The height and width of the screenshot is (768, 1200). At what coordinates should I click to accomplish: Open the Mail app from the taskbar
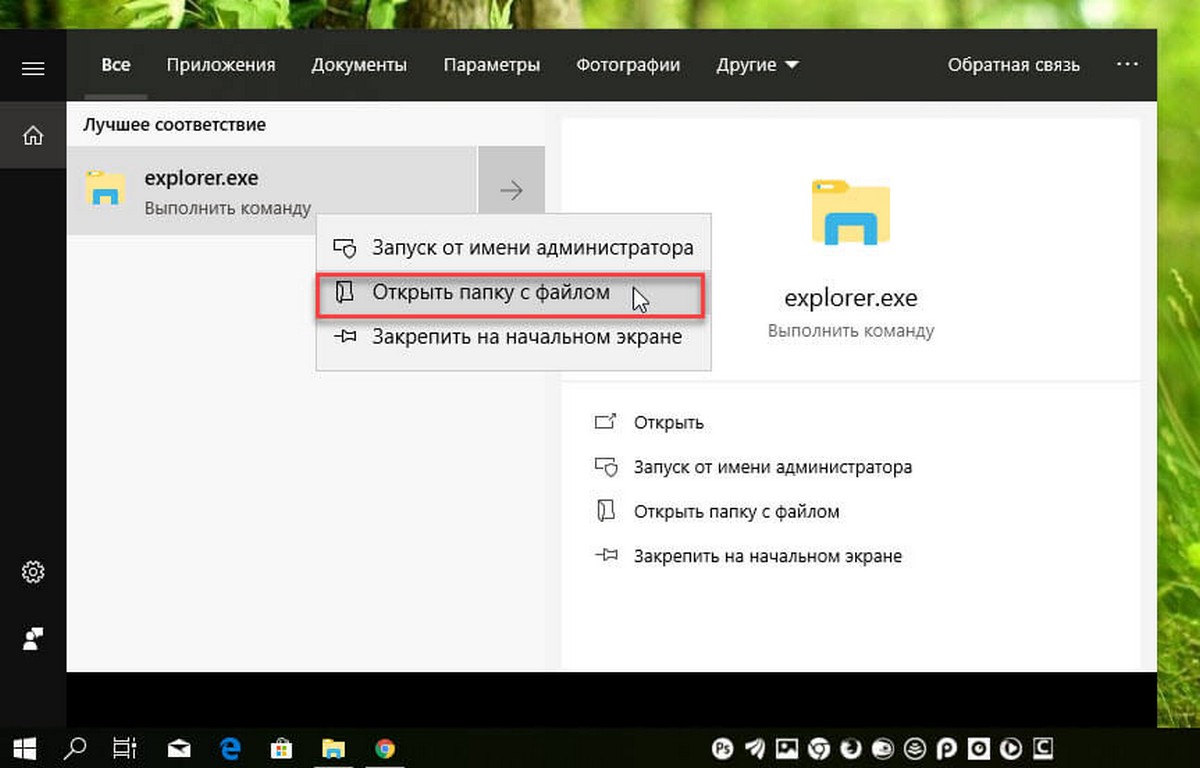[x=178, y=747]
